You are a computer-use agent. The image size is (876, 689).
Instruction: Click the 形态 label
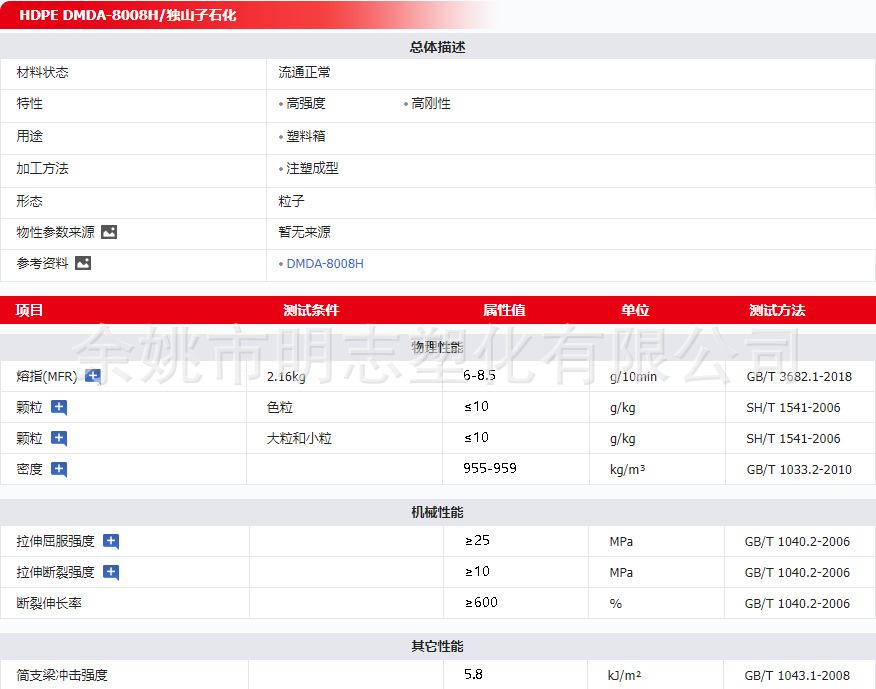click(x=30, y=201)
